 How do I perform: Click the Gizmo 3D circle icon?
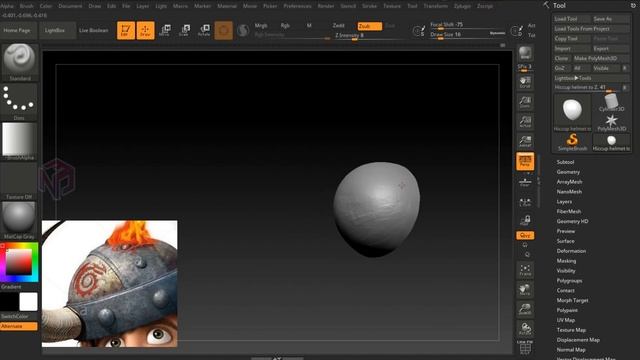point(223,31)
